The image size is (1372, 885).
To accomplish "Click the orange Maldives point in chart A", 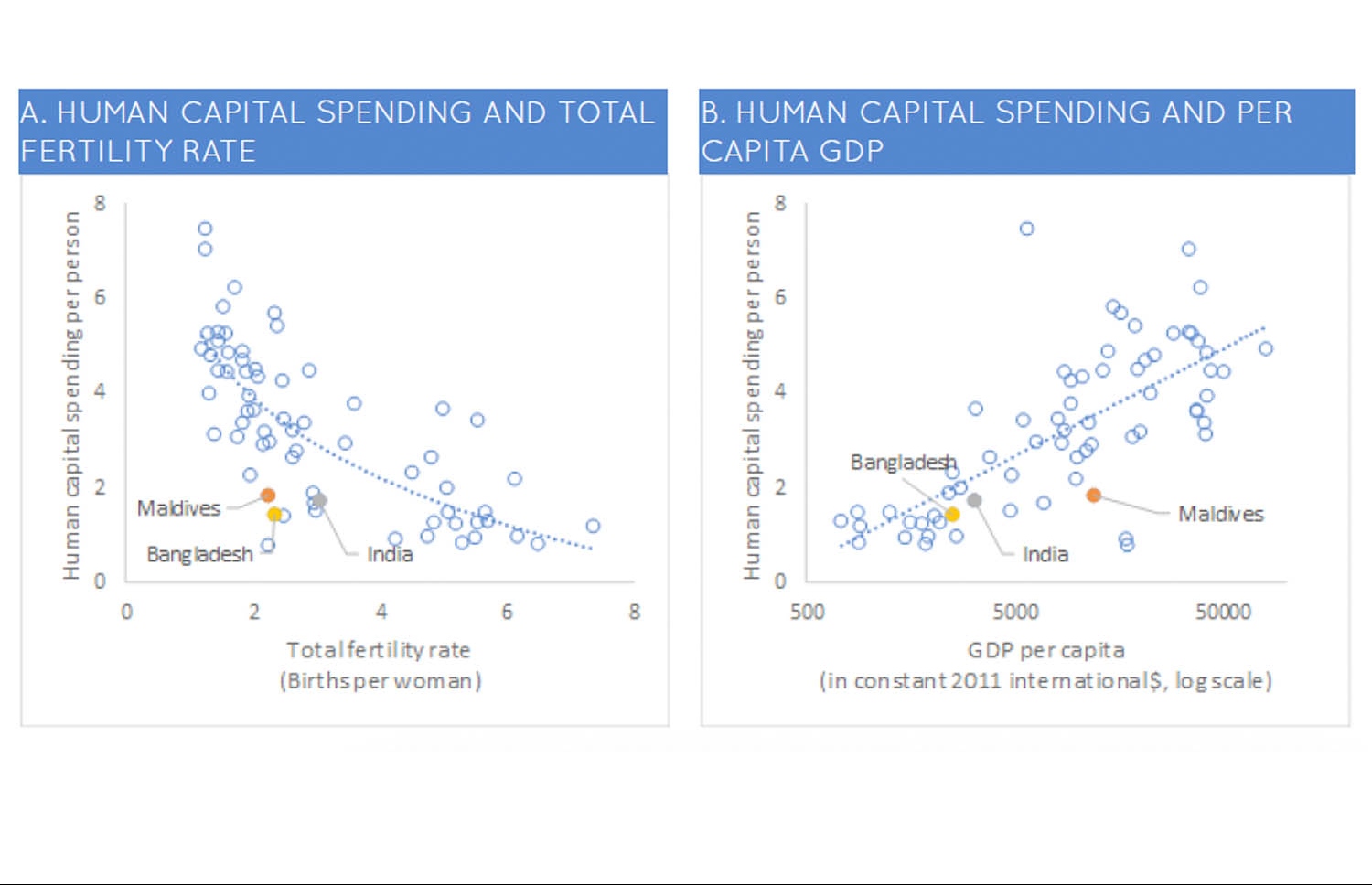I will click(x=268, y=496).
